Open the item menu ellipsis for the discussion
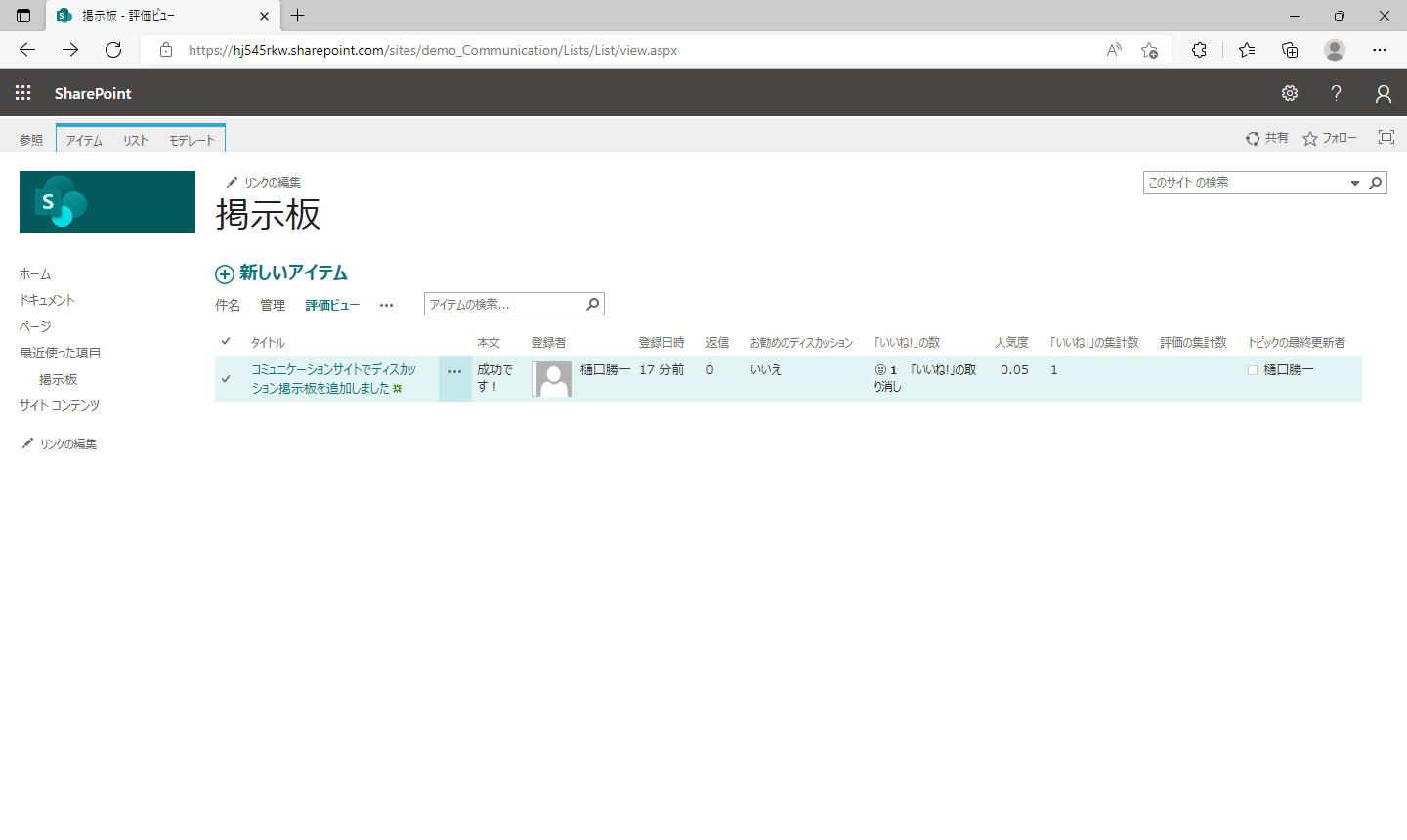Image resolution: width=1407 pixels, height=840 pixels. tap(455, 372)
